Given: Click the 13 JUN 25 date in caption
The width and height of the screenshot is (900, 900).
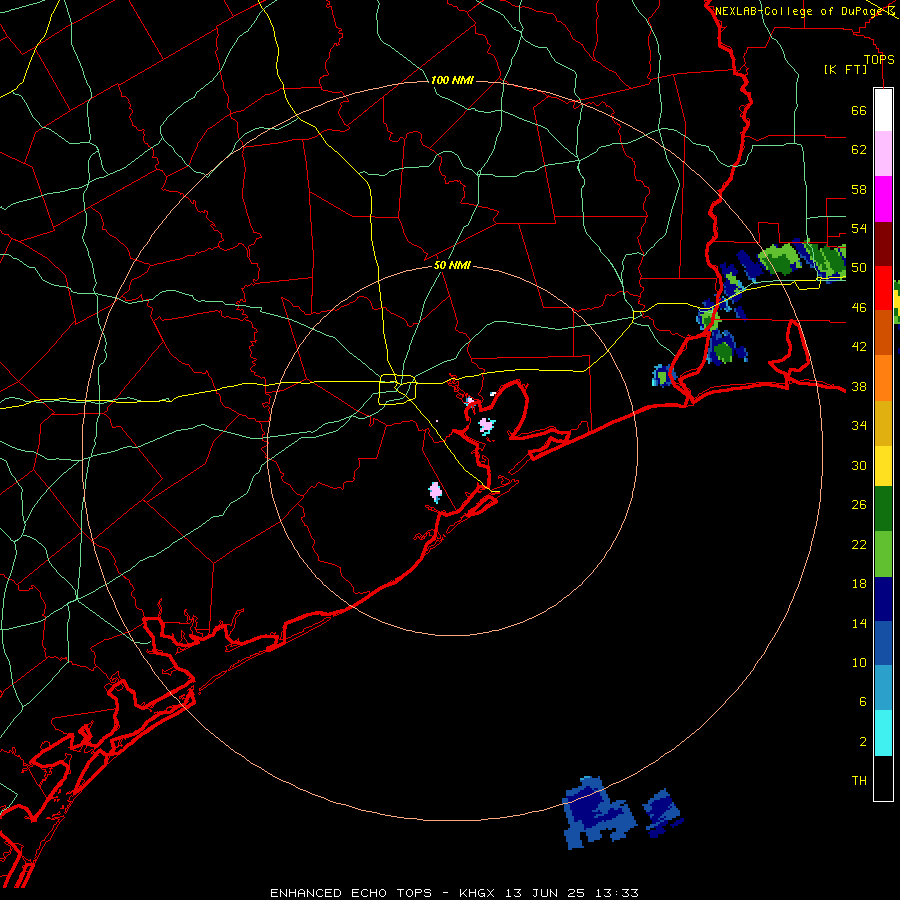Looking at the screenshot, I should point(548,893).
